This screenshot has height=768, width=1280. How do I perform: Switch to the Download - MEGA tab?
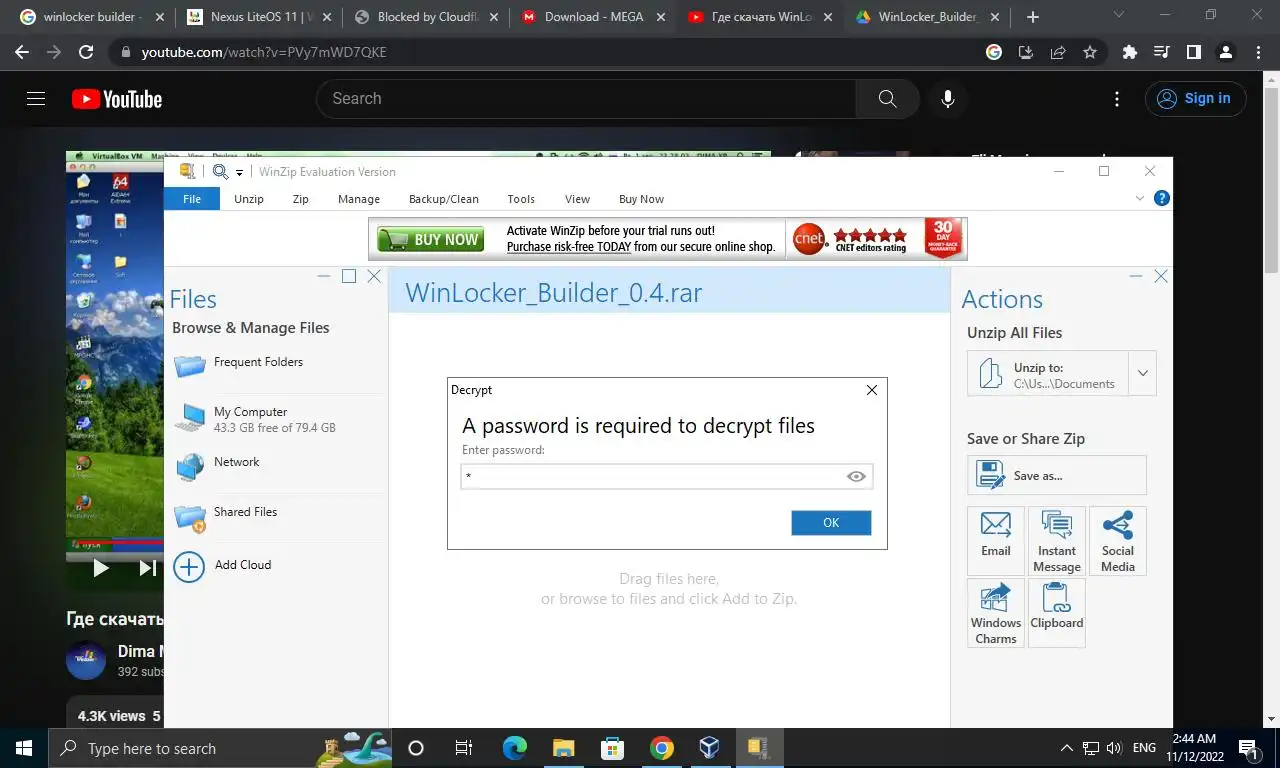[591, 17]
